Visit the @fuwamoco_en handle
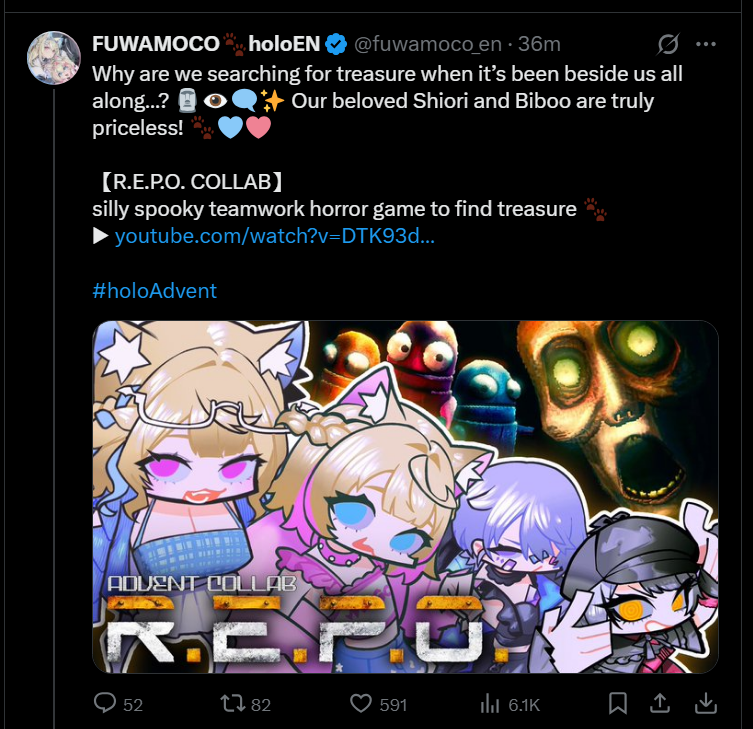The image size is (753, 729). pyautogui.click(x=428, y=44)
